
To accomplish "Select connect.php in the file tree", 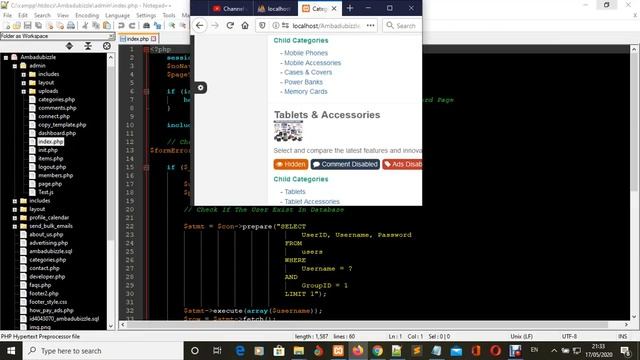I will pyautogui.click(x=54, y=116).
